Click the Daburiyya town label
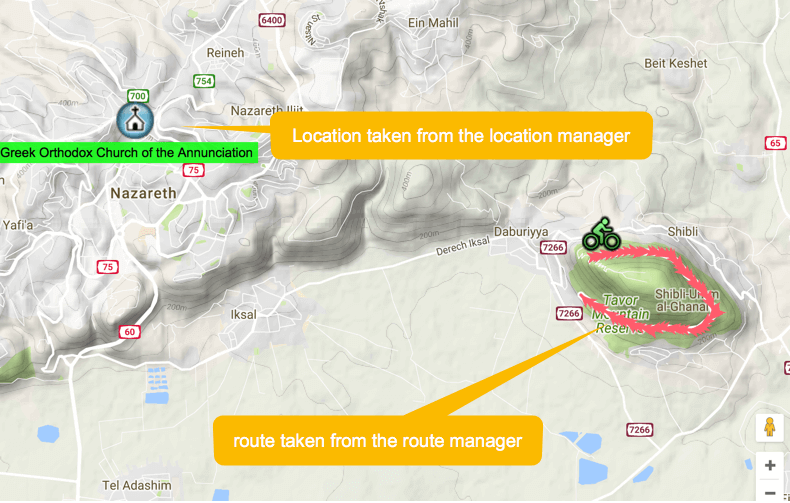The image size is (790, 503). (x=520, y=232)
